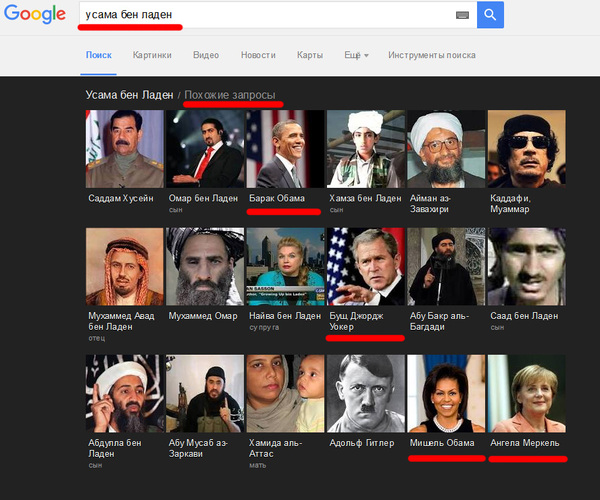Viewport: 600px width, 500px height.
Task: Open the thumbnail captioned 'Буш, Джордж Уокер'
Action: [x=365, y=267]
